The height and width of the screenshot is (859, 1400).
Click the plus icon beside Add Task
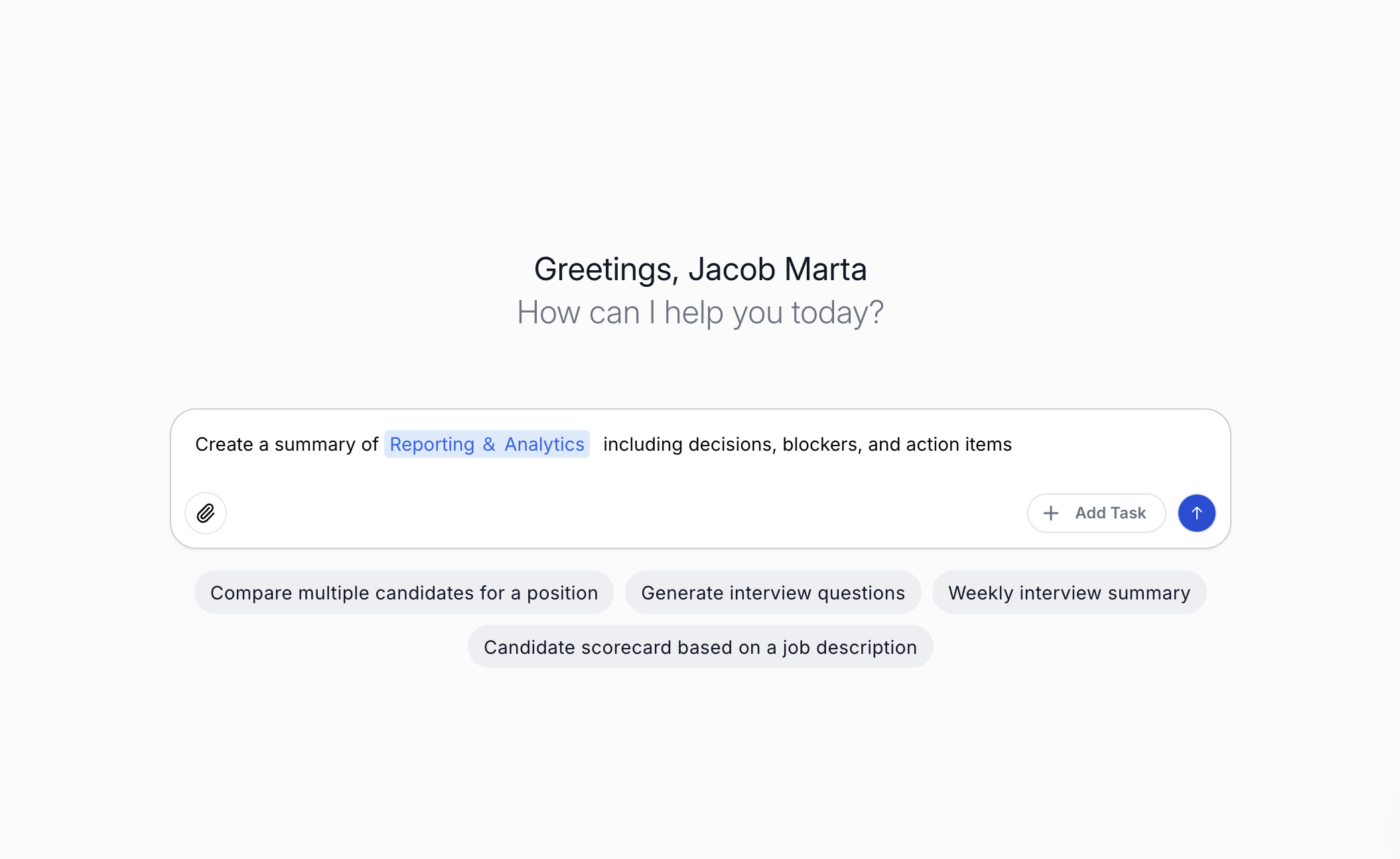click(x=1051, y=513)
